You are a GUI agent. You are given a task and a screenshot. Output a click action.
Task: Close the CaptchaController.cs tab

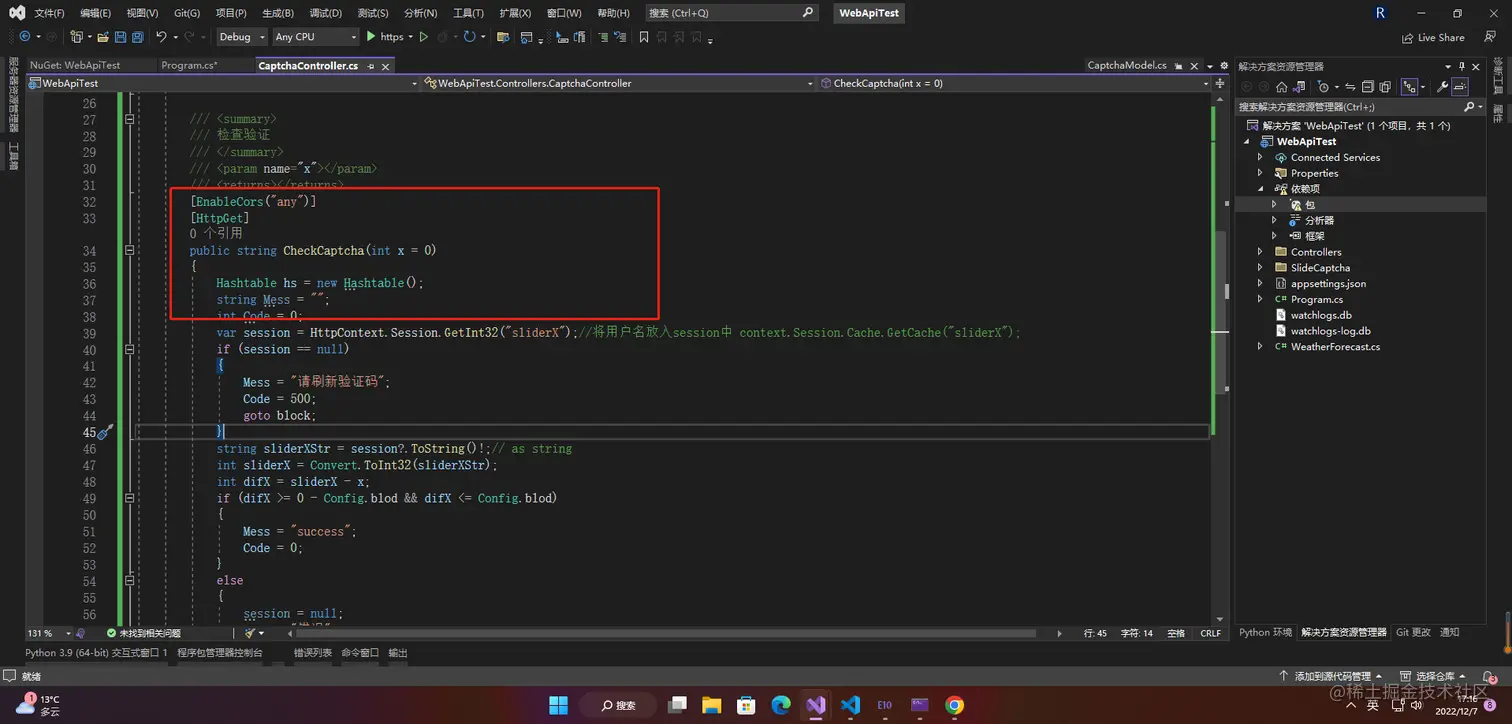pyautogui.click(x=386, y=66)
